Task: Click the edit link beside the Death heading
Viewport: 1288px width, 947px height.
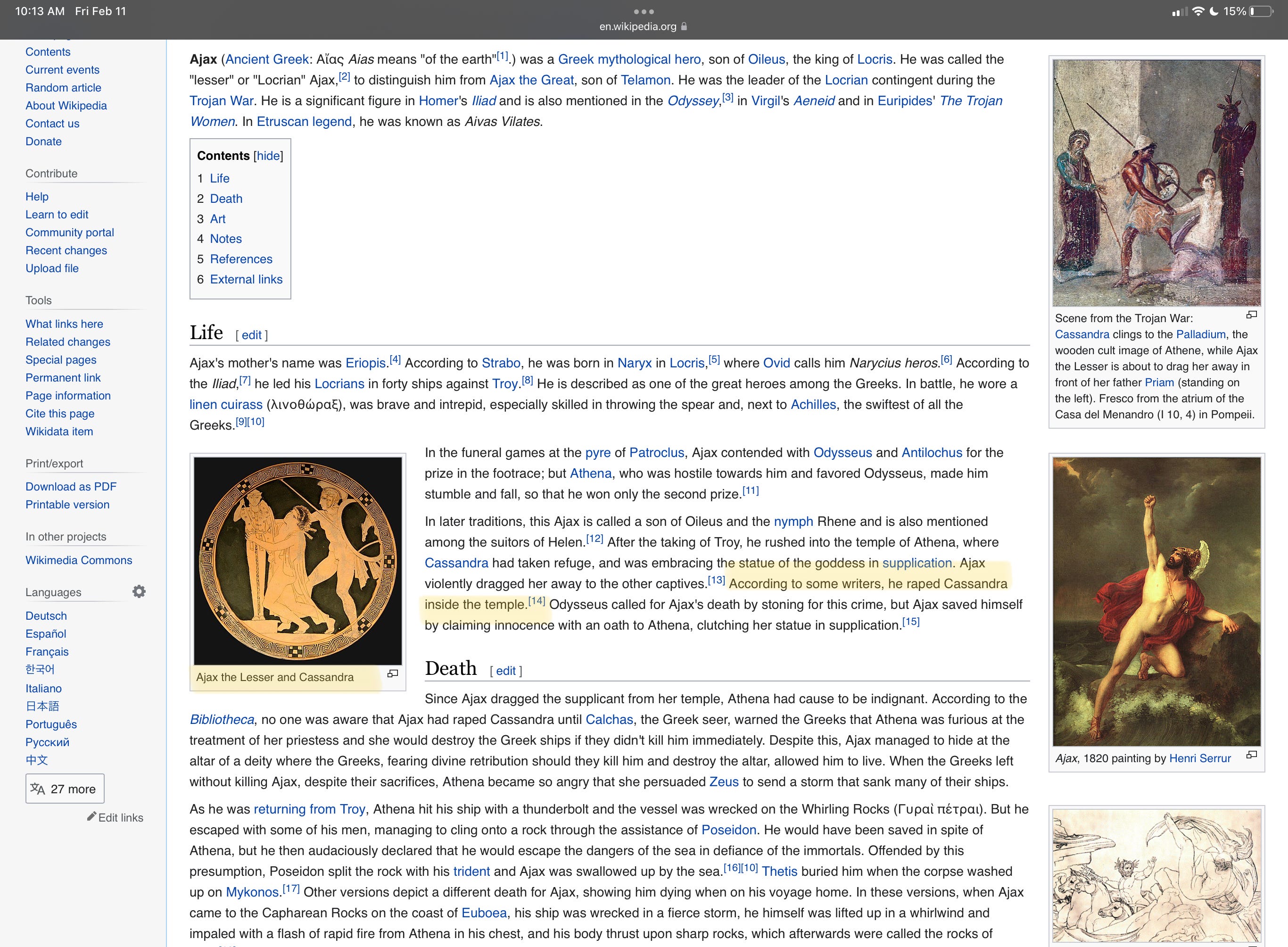Action: coord(506,671)
